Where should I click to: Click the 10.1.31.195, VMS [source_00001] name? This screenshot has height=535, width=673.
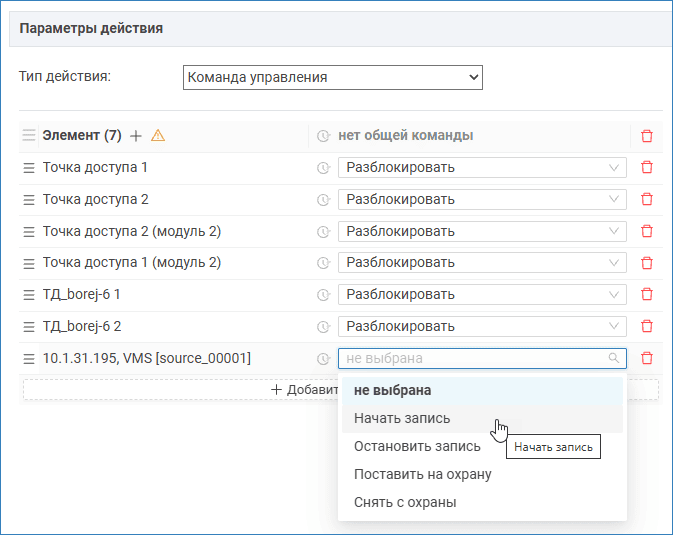click(147, 358)
